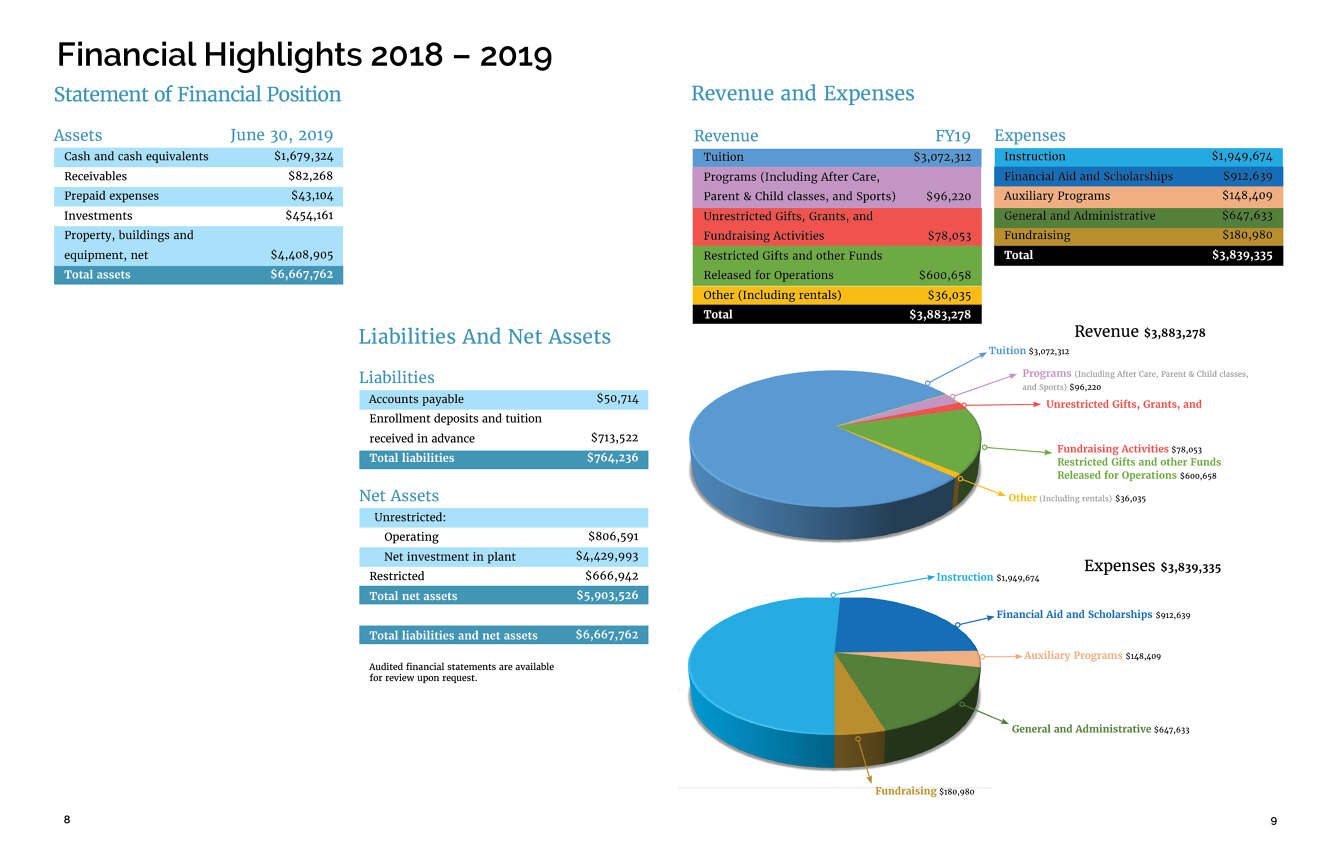
Task: Select the Other (Including rentals) revenue row
Action: point(837,295)
